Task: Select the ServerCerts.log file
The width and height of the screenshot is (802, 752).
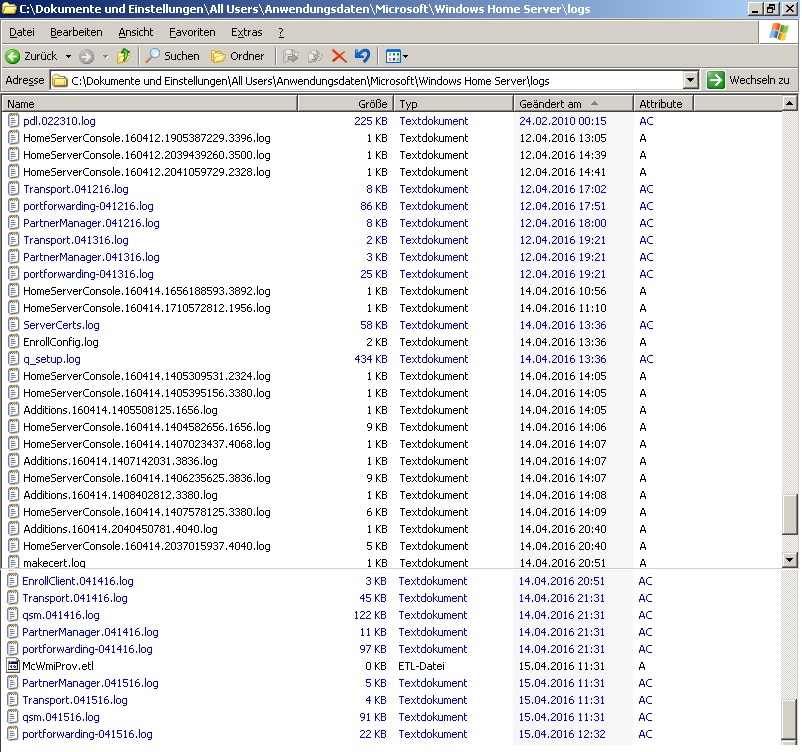Action: coord(61,325)
